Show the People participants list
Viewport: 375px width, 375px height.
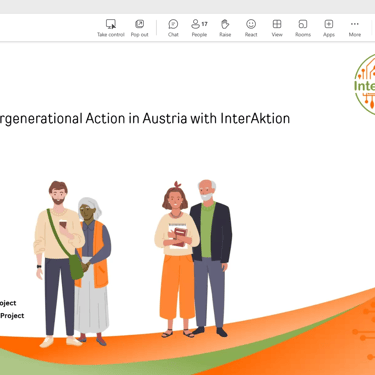coord(199,28)
